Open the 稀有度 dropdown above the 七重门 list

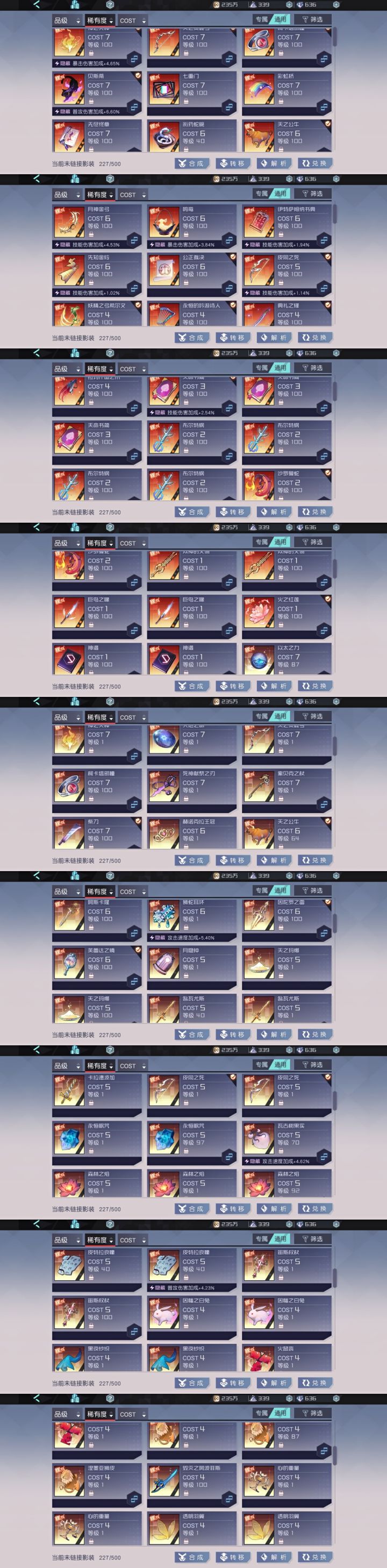100,20
